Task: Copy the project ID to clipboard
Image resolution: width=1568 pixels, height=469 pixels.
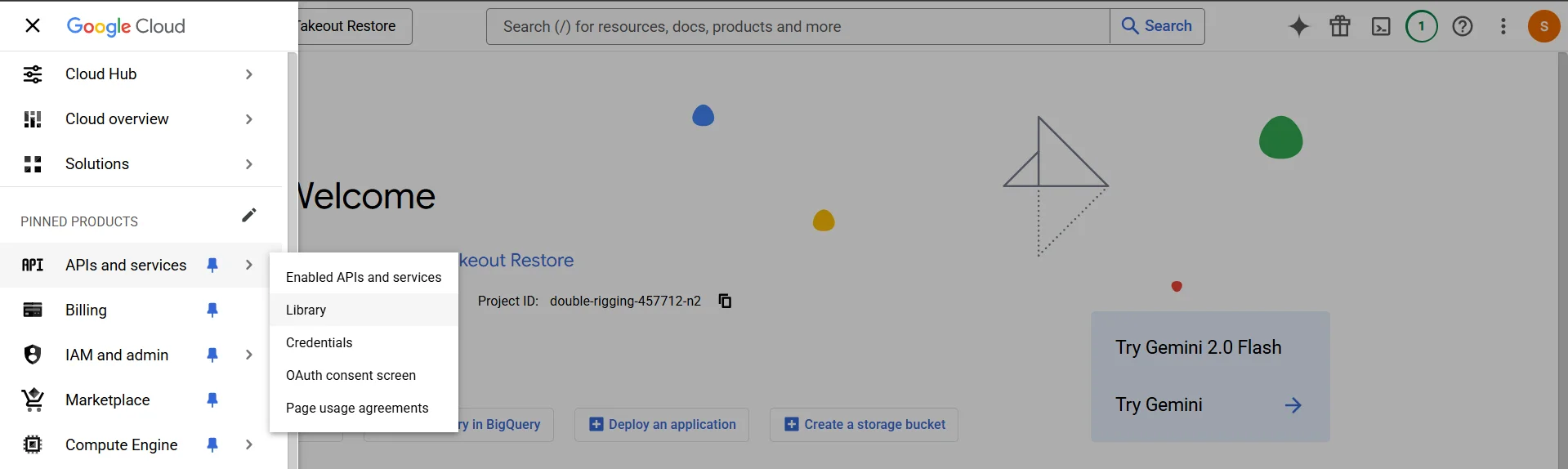Action: [x=725, y=301]
